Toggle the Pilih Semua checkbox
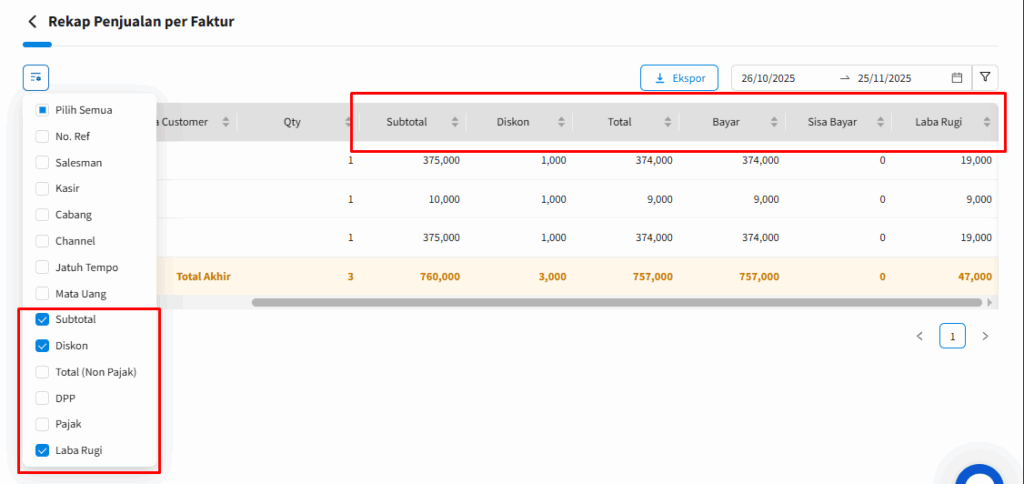Image resolution: width=1024 pixels, height=484 pixels. point(42,109)
